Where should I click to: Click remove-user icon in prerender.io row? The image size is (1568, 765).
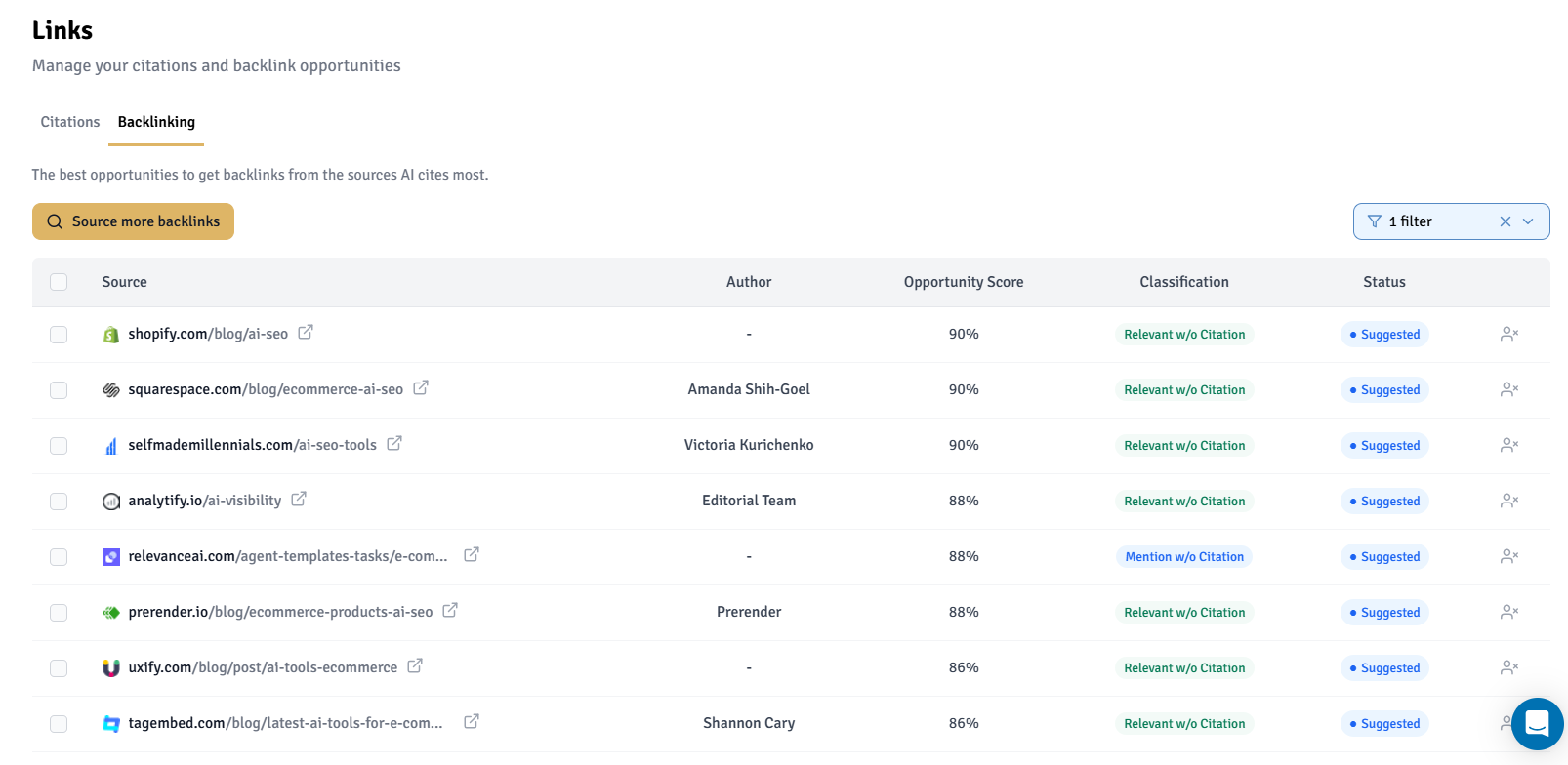(x=1509, y=612)
